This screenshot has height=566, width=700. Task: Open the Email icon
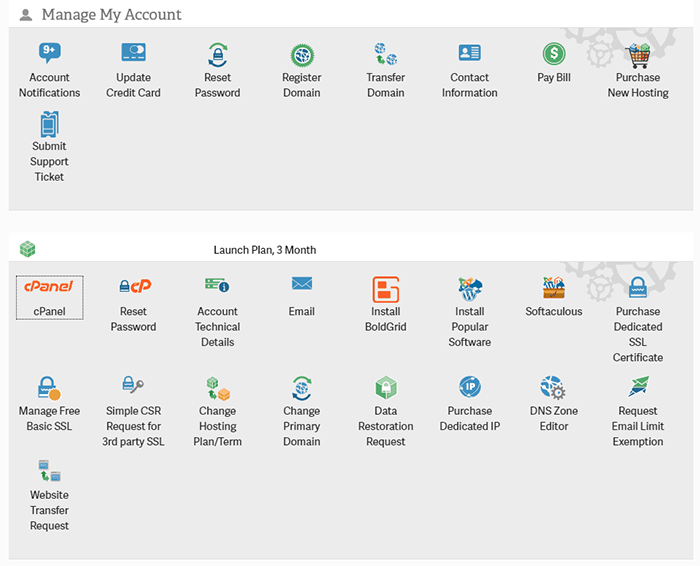(301, 286)
